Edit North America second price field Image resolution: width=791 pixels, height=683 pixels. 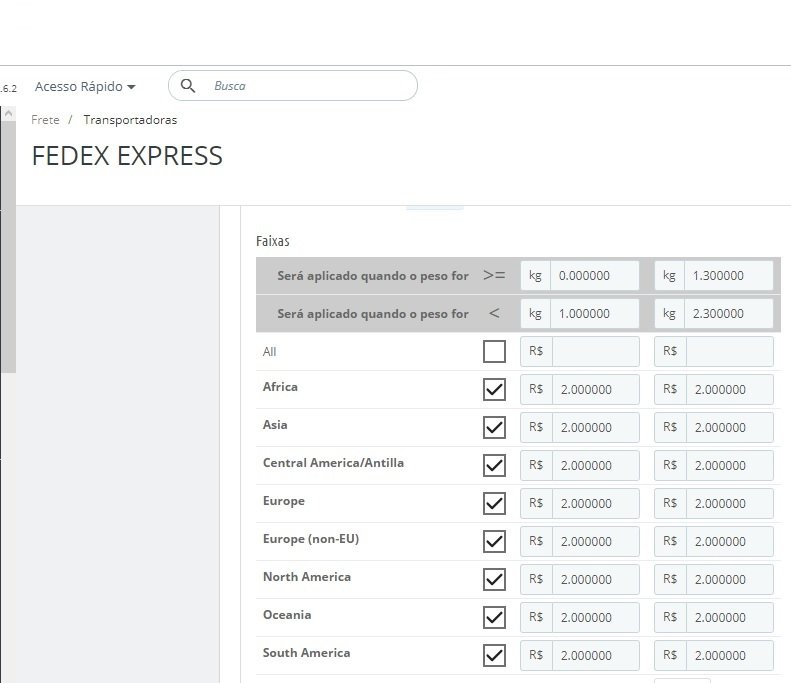click(729, 579)
